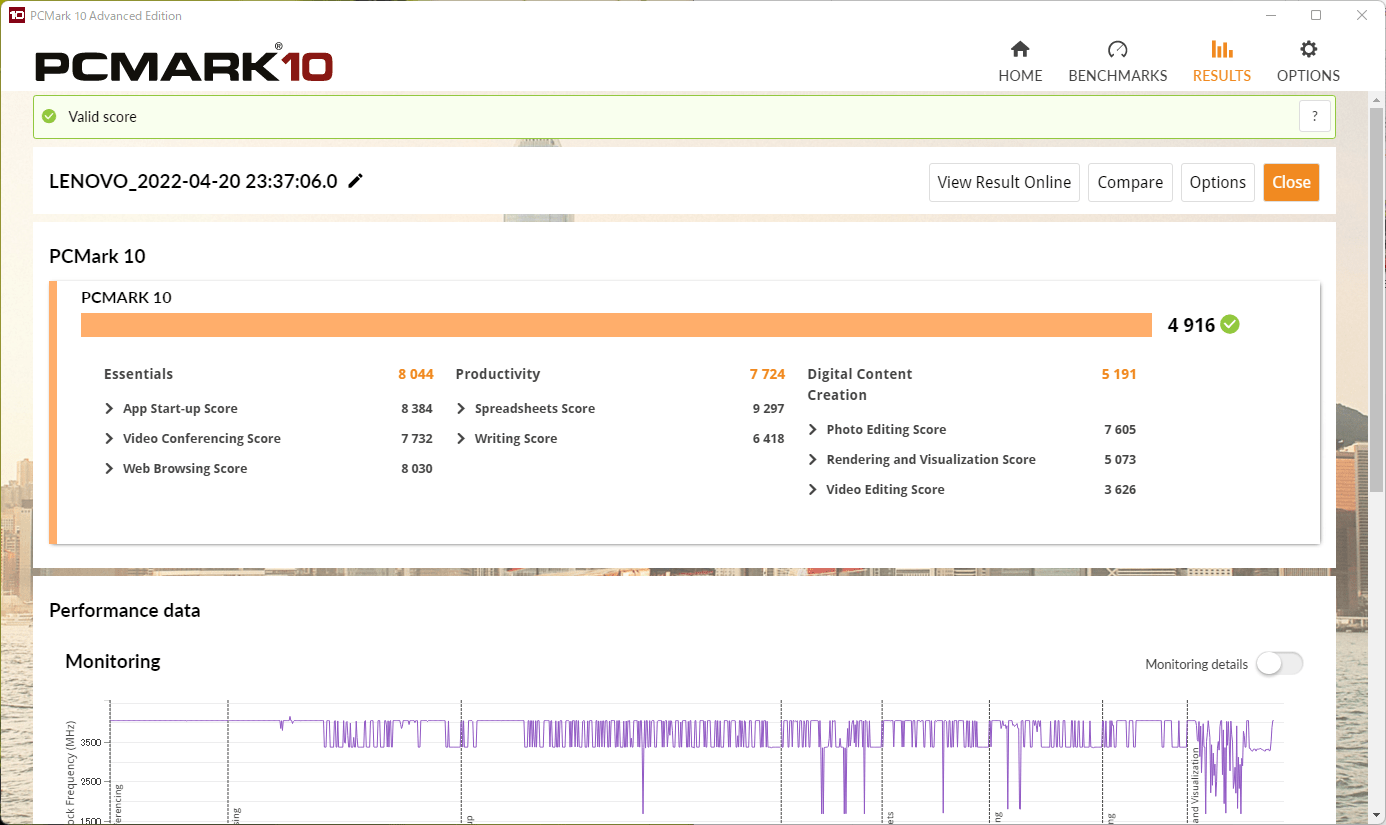Click the Performance data heading
The height and width of the screenshot is (825, 1386).
pyautogui.click(x=125, y=610)
